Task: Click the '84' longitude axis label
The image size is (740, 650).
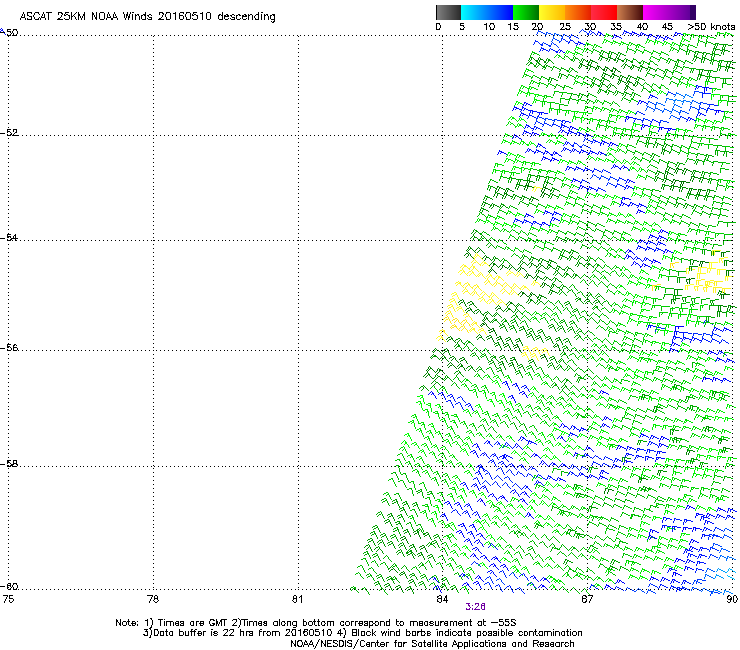Action: pos(442,599)
